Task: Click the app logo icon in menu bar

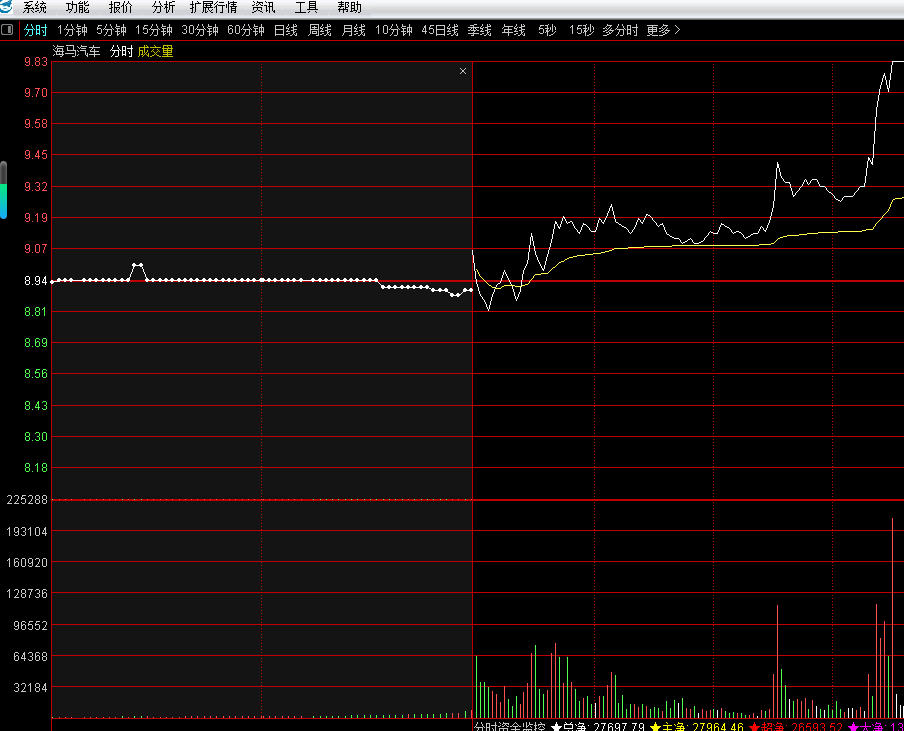Action: pyautogui.click(x=8, y=7)
